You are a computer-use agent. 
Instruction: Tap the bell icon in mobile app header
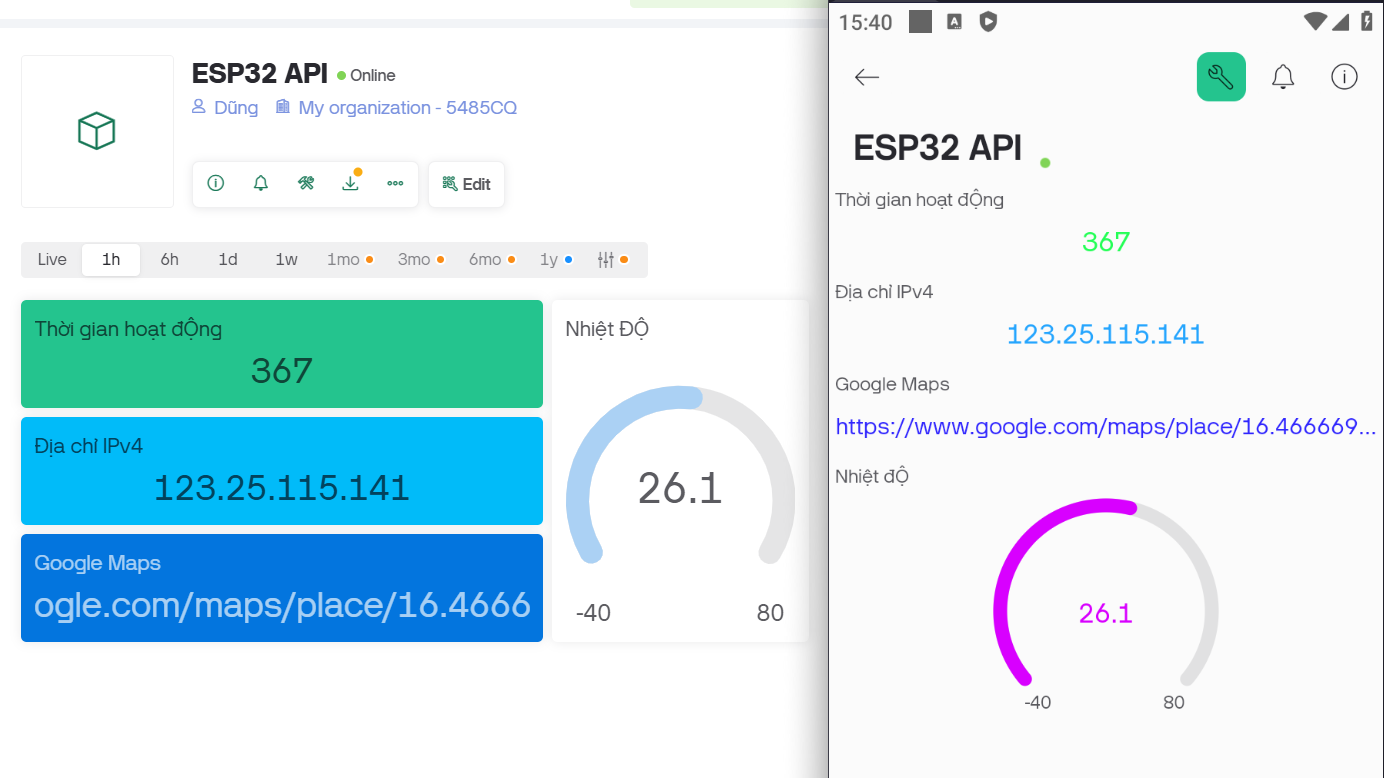[x=1283, y=77]
